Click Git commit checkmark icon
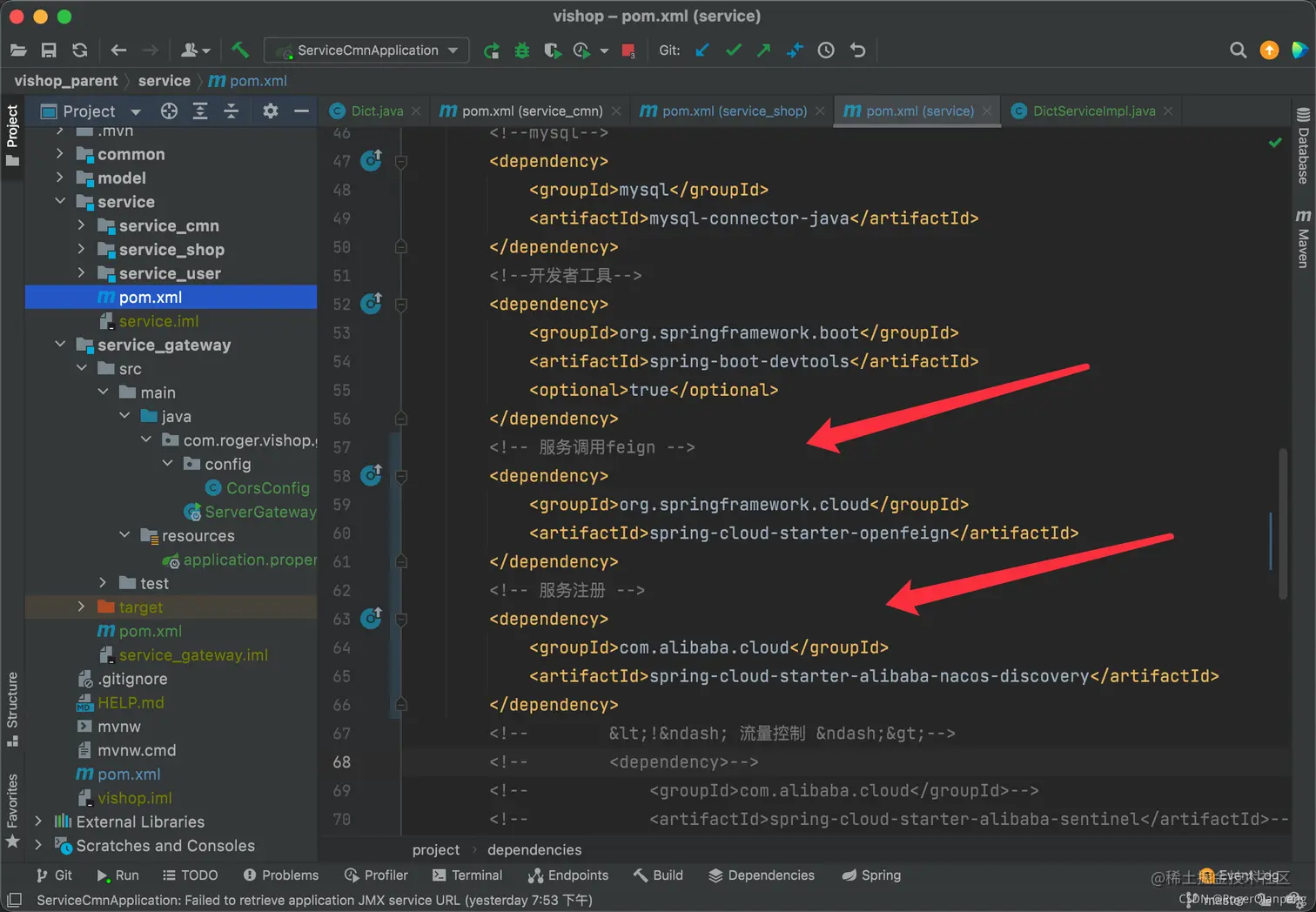Screen dimensions: 1316x912 pyautogui.click(x=734, y=50)
